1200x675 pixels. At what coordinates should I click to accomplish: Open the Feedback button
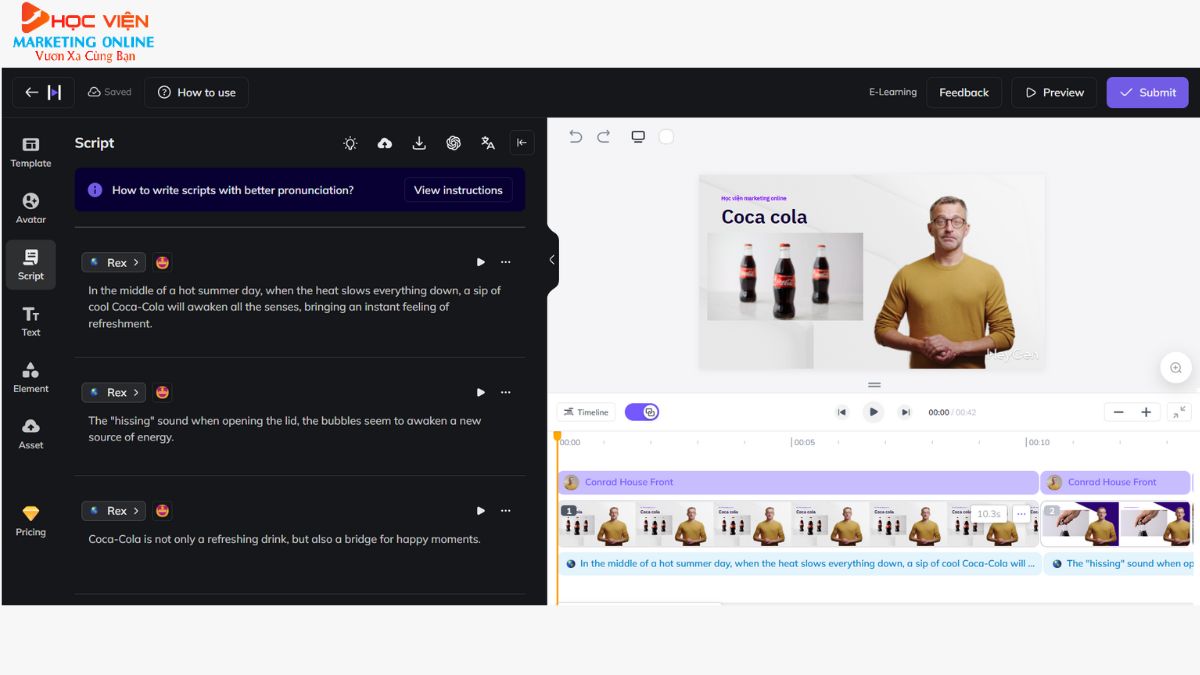tap(964, 92)
